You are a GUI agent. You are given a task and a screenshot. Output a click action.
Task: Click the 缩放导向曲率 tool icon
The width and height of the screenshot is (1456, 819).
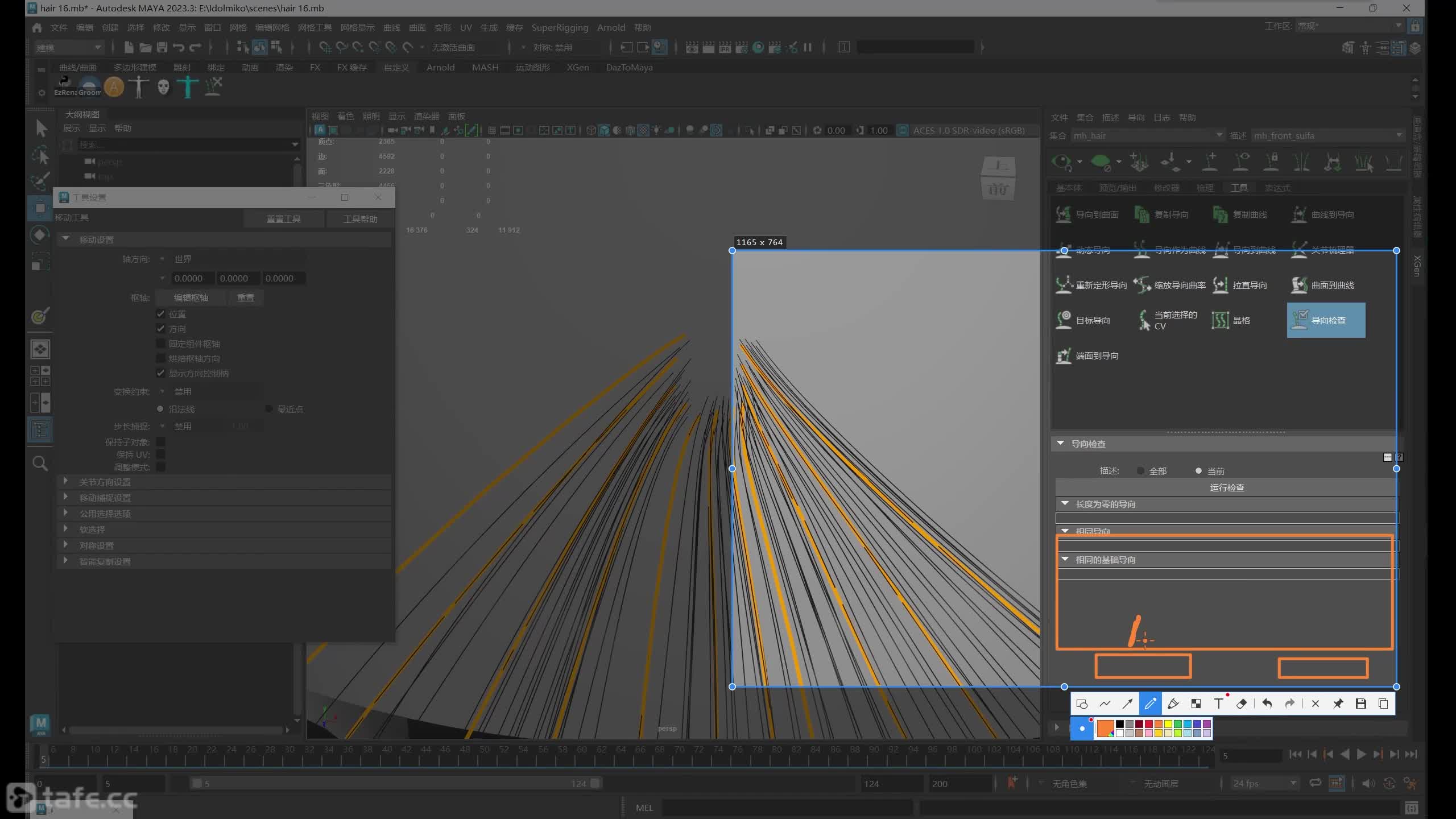(1141, 285)
